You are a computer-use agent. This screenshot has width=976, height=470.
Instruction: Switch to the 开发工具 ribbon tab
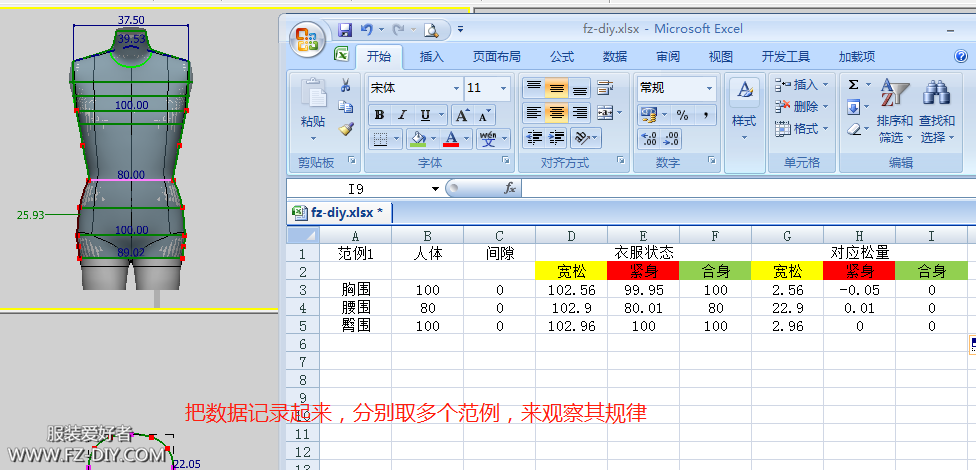tap(786, 57)
